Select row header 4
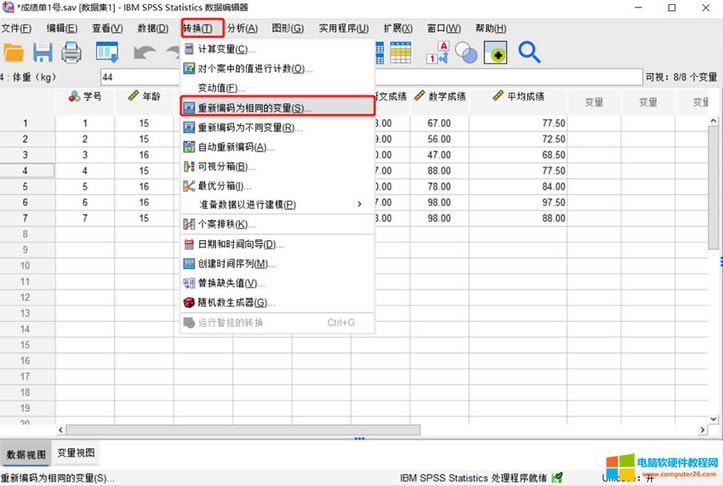 pos(25,171)
